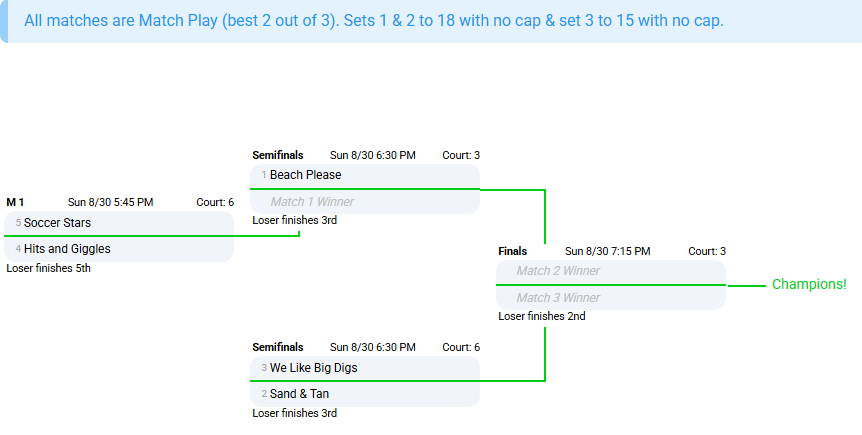Click the Court: 3 label of Finals
Screen dimensions: 862x435
[x=707, y=251]
